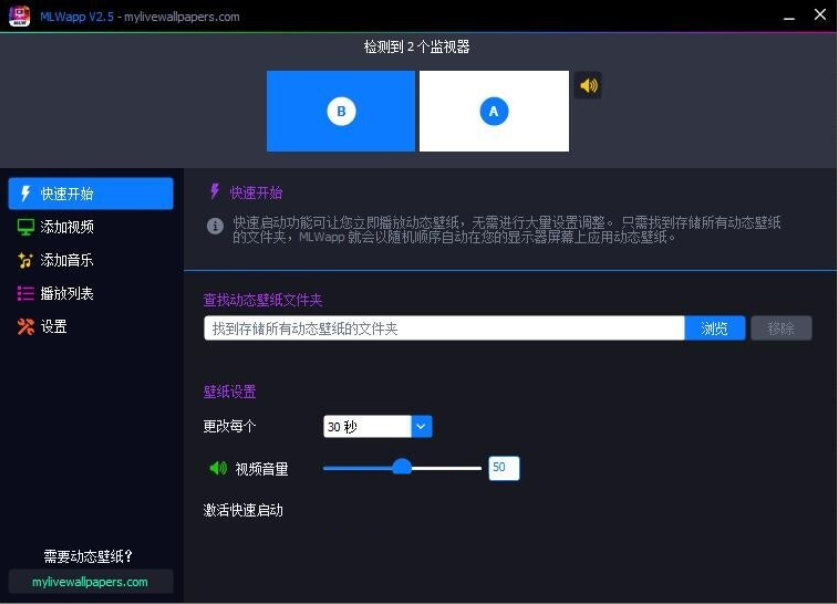Click the 浏览 browse button
Viewport: 837px width, 604px height.
coord(714,328)
